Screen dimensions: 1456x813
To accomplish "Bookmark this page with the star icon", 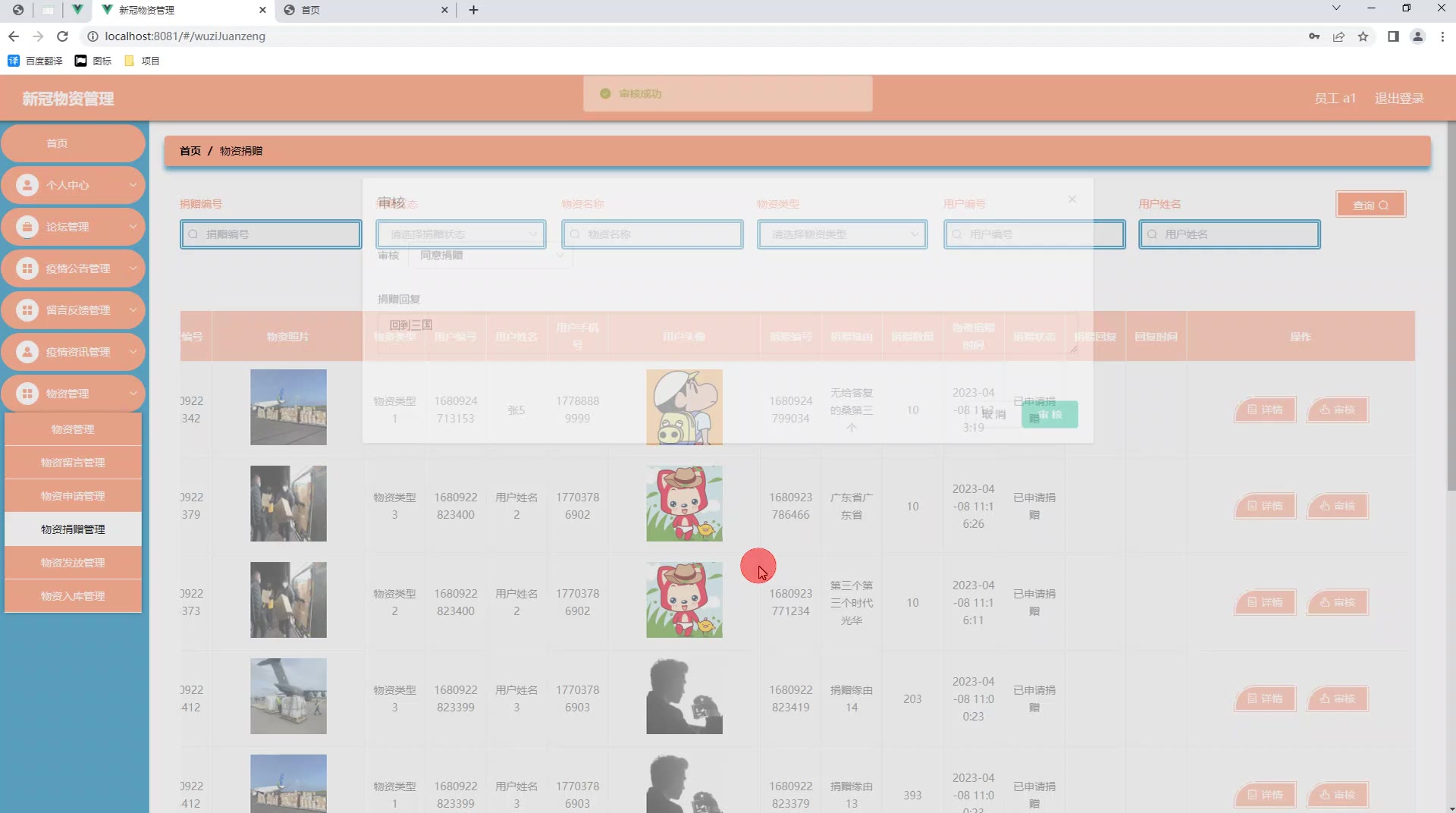I will click(x=1363, y=36).
